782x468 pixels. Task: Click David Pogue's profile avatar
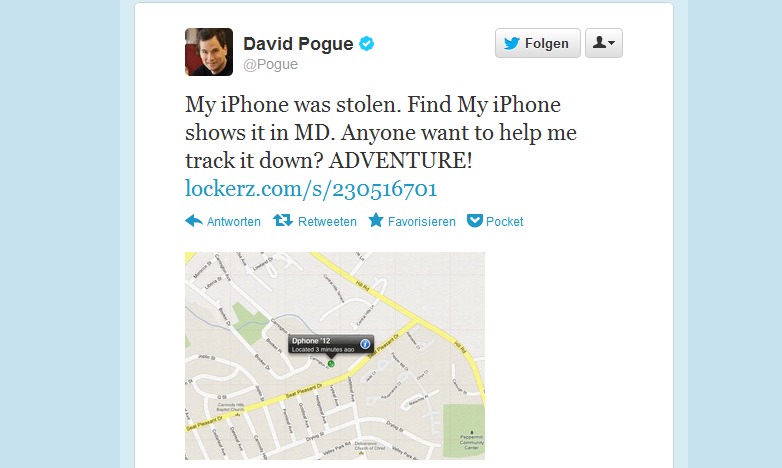point(209,52)
